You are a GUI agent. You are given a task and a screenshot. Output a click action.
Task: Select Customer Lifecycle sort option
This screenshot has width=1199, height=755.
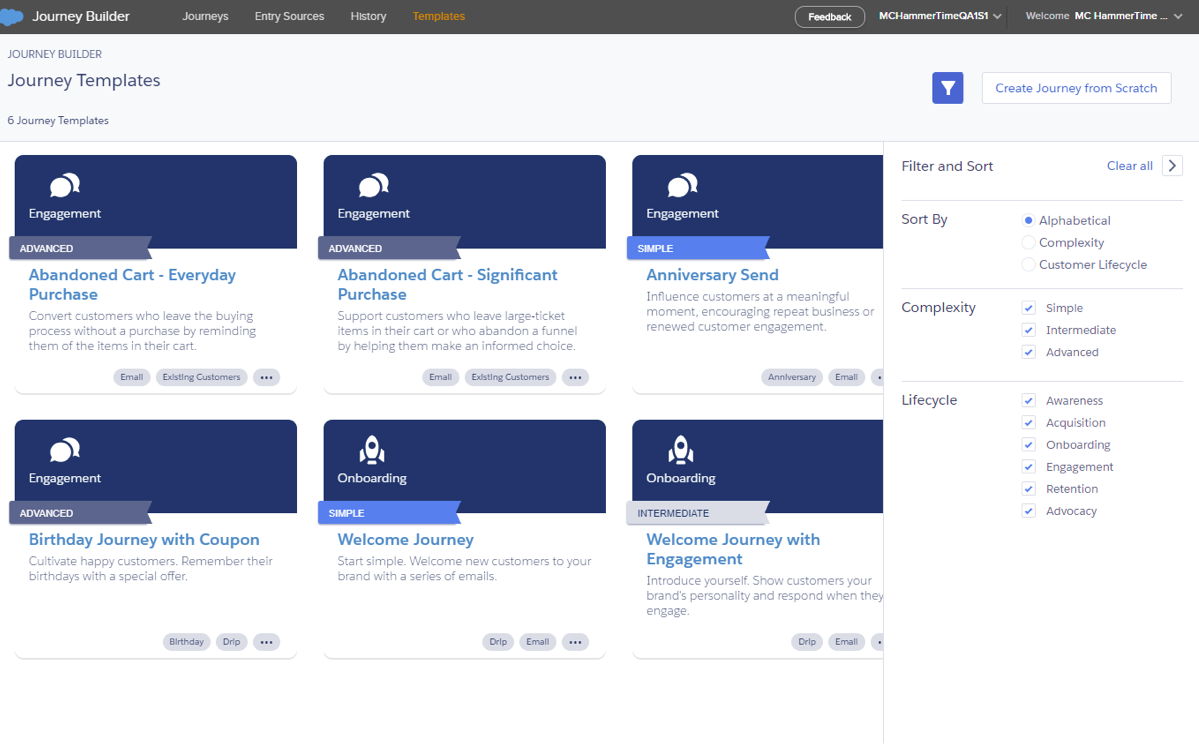pyautogui.click(x=1028, y=265)
